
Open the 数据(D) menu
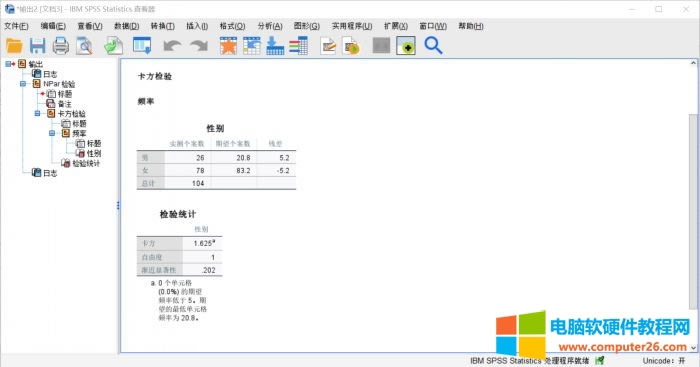[x=126, y=26]
